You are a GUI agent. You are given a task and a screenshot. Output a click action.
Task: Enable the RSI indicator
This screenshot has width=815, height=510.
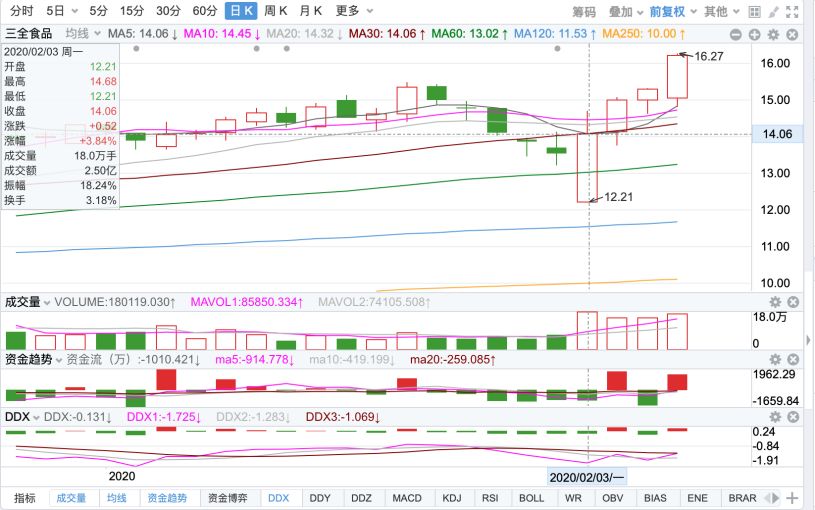[490, 498]
